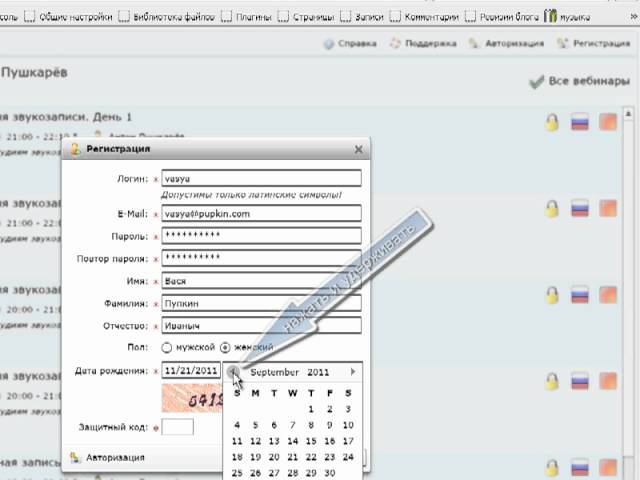640x480 pixels.
Task: Click the Russian flag on the second webinar row
Action: point(580,208)
